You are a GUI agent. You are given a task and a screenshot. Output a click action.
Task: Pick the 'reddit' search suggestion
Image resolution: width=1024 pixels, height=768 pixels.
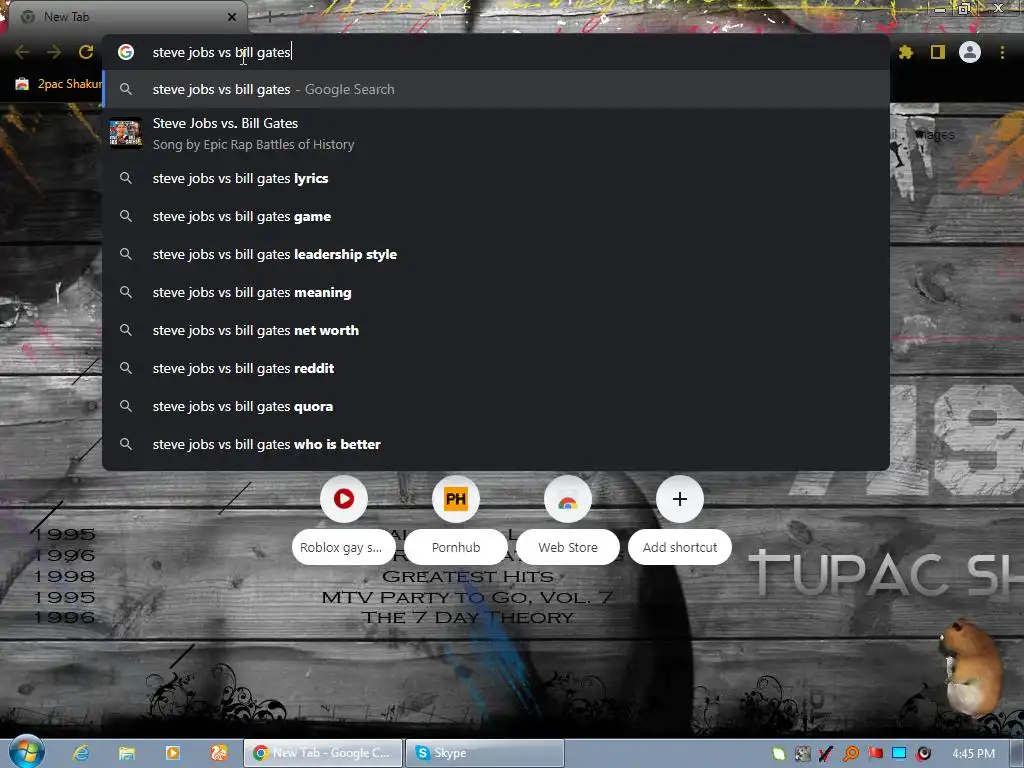tap(496, 368)
